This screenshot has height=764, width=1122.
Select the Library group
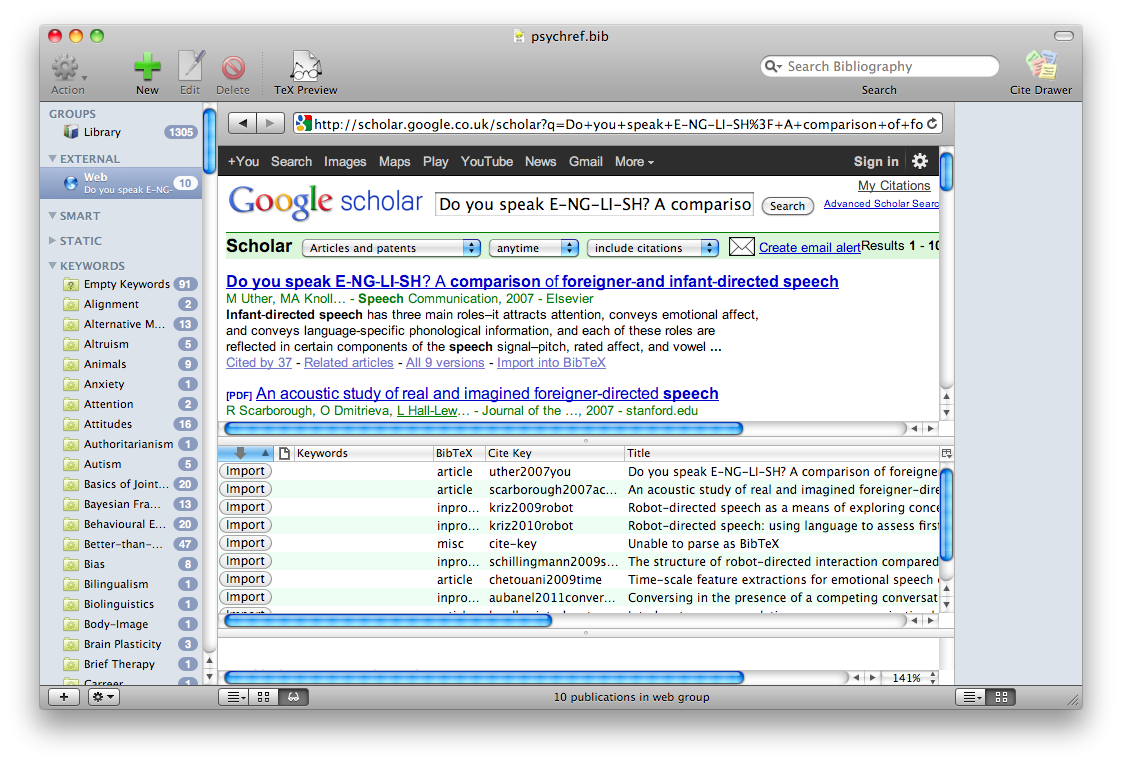pos(122,132)
